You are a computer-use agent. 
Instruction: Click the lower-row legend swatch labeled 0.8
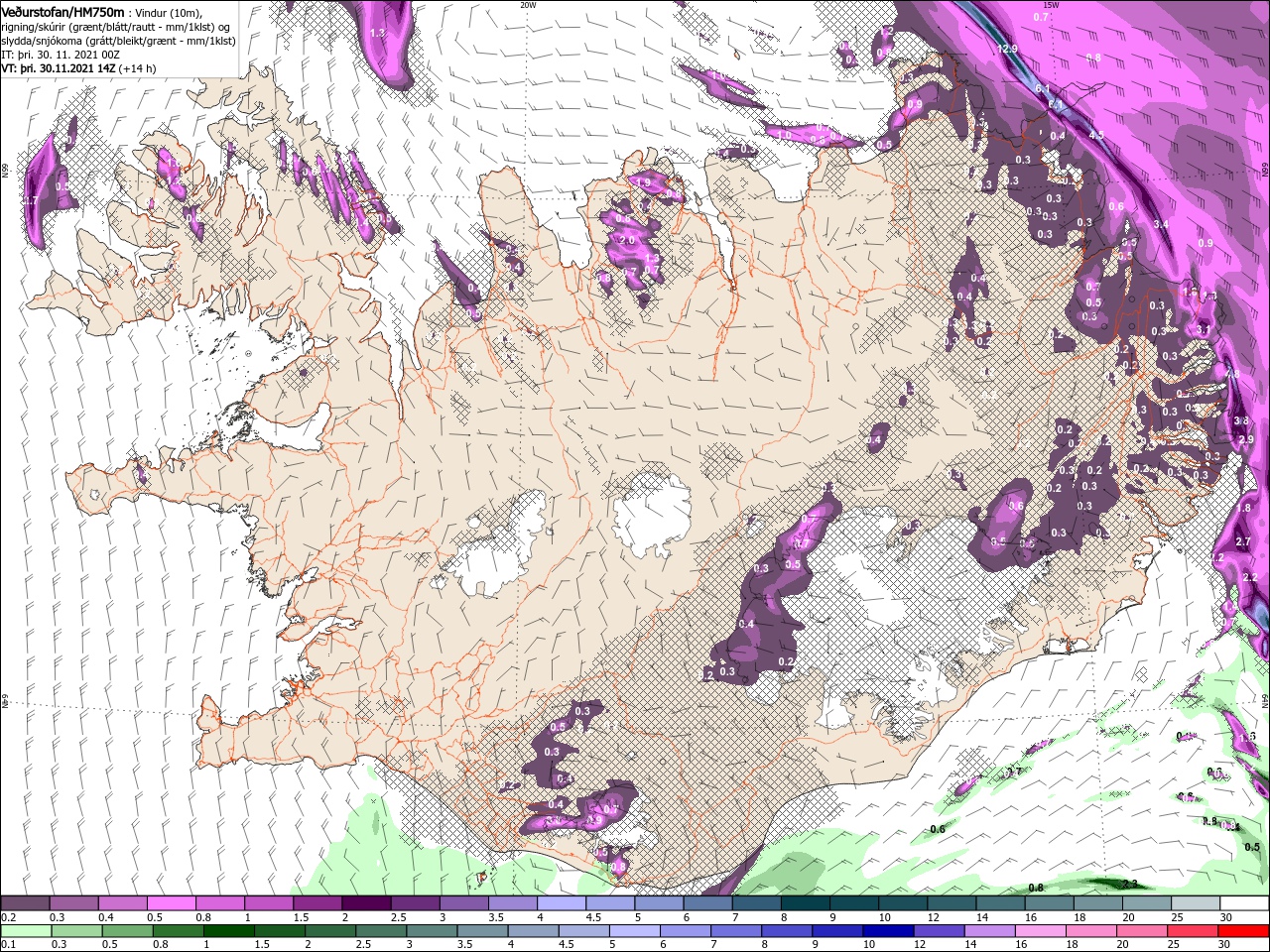tap(178, 930)
